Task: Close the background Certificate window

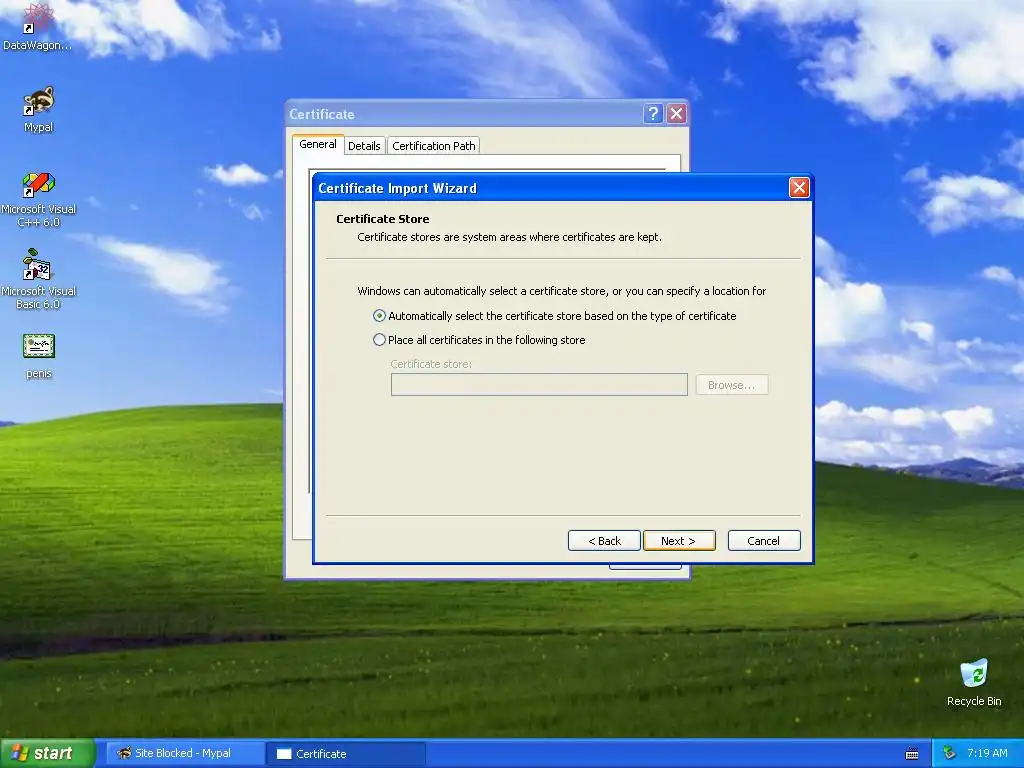Action: tap(677, 114)
